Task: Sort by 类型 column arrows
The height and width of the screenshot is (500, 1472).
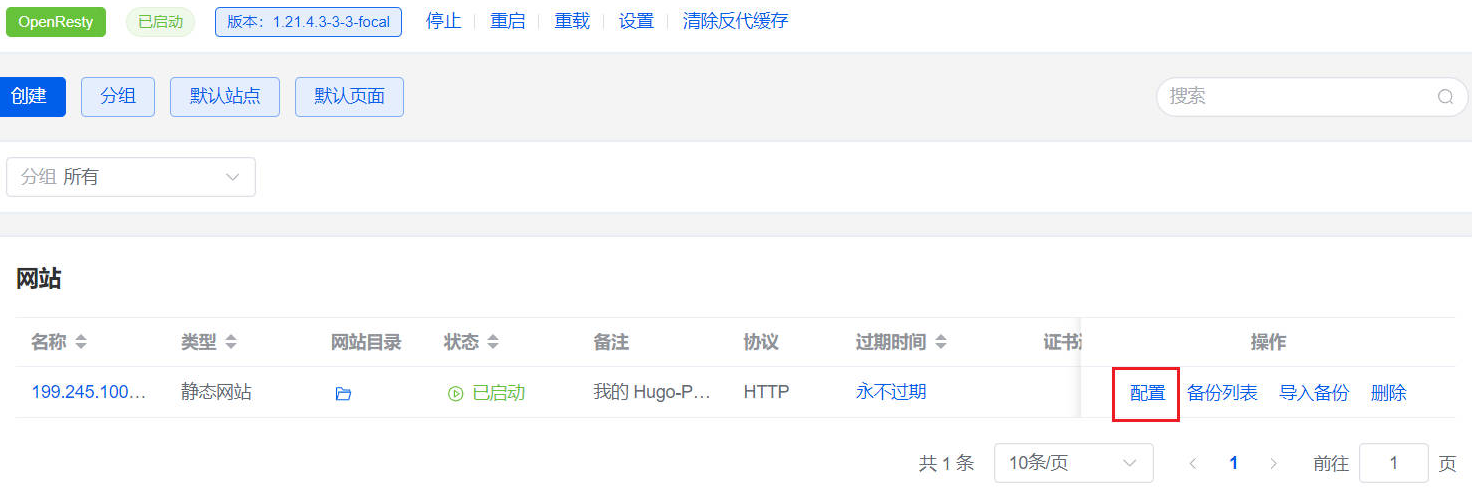Action: [231, 343]
